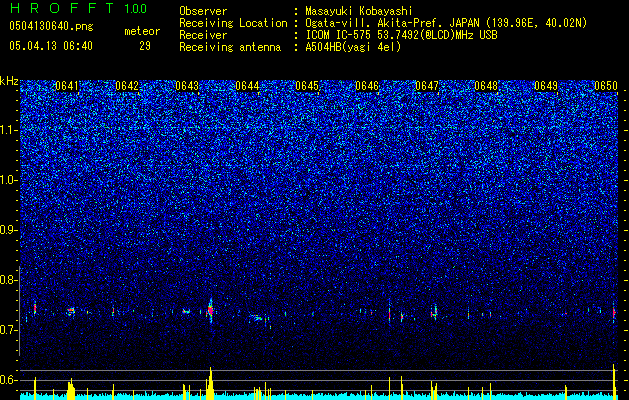Image resolution: width=629 pixels, height=400 pixels.
Task: Click the kHz axis unit label
Action: point(9,81)
